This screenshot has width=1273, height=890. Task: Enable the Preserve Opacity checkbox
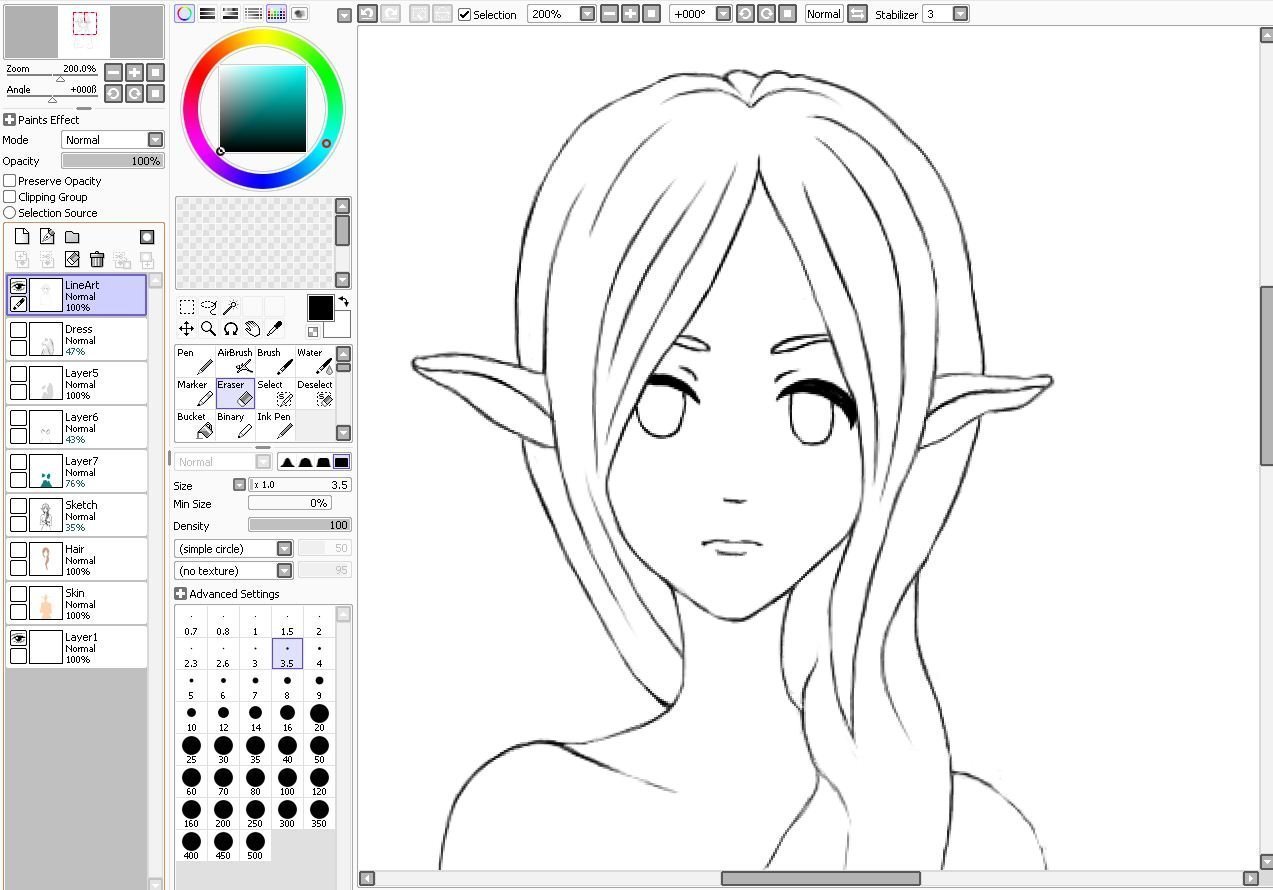pyautogui.click(x=10, y=181)
